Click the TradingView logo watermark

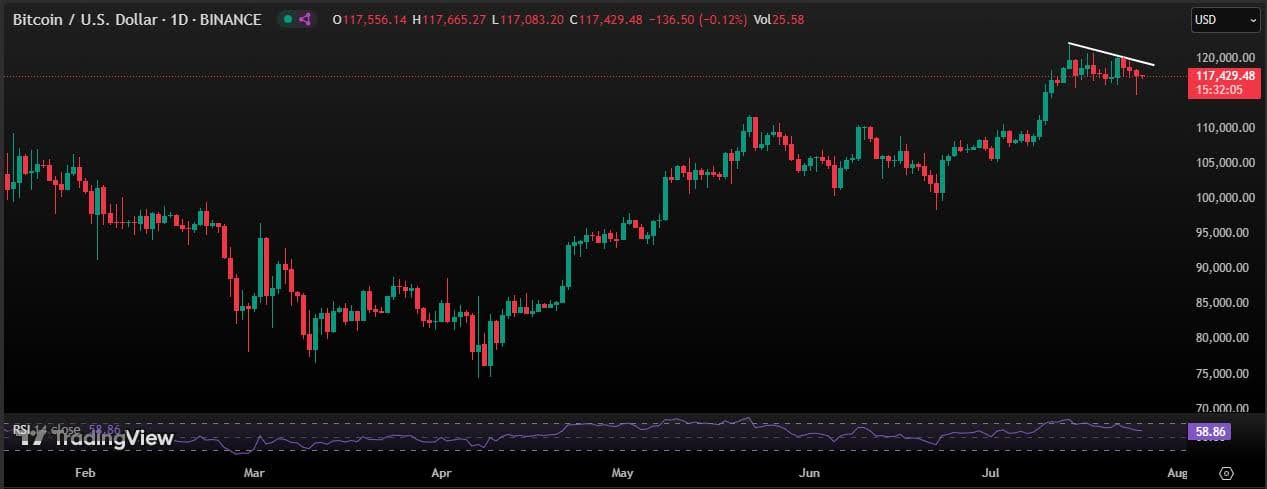[98, 438]
